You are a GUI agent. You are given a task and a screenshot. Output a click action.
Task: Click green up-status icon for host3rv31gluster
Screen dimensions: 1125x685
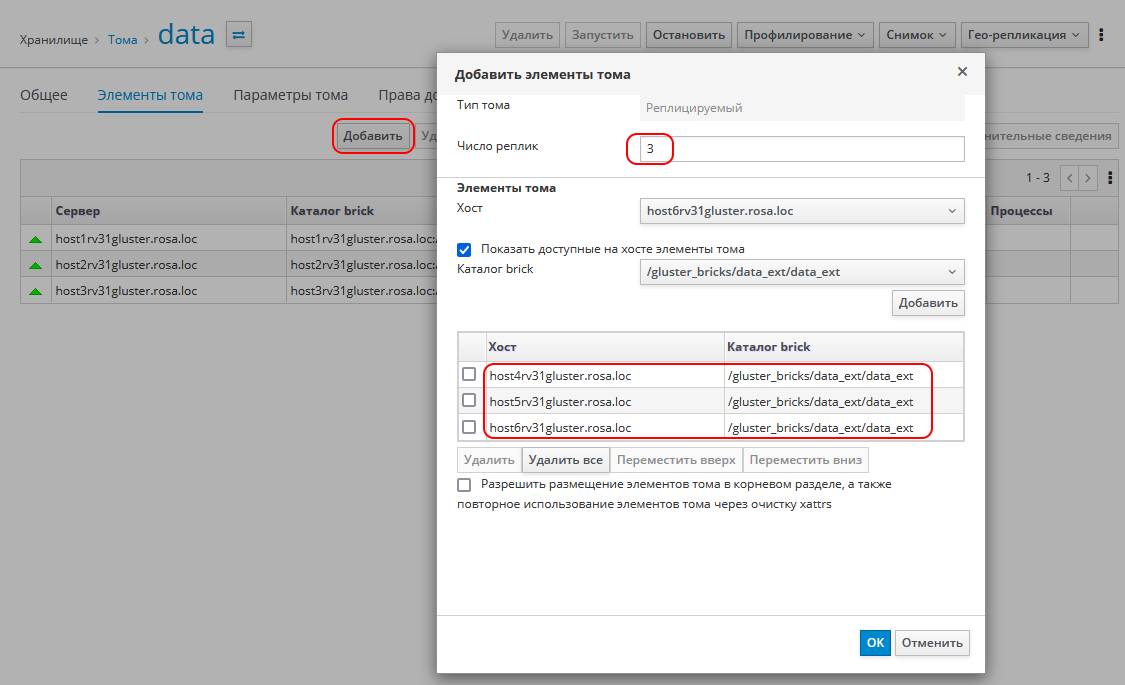pos(36,292)
